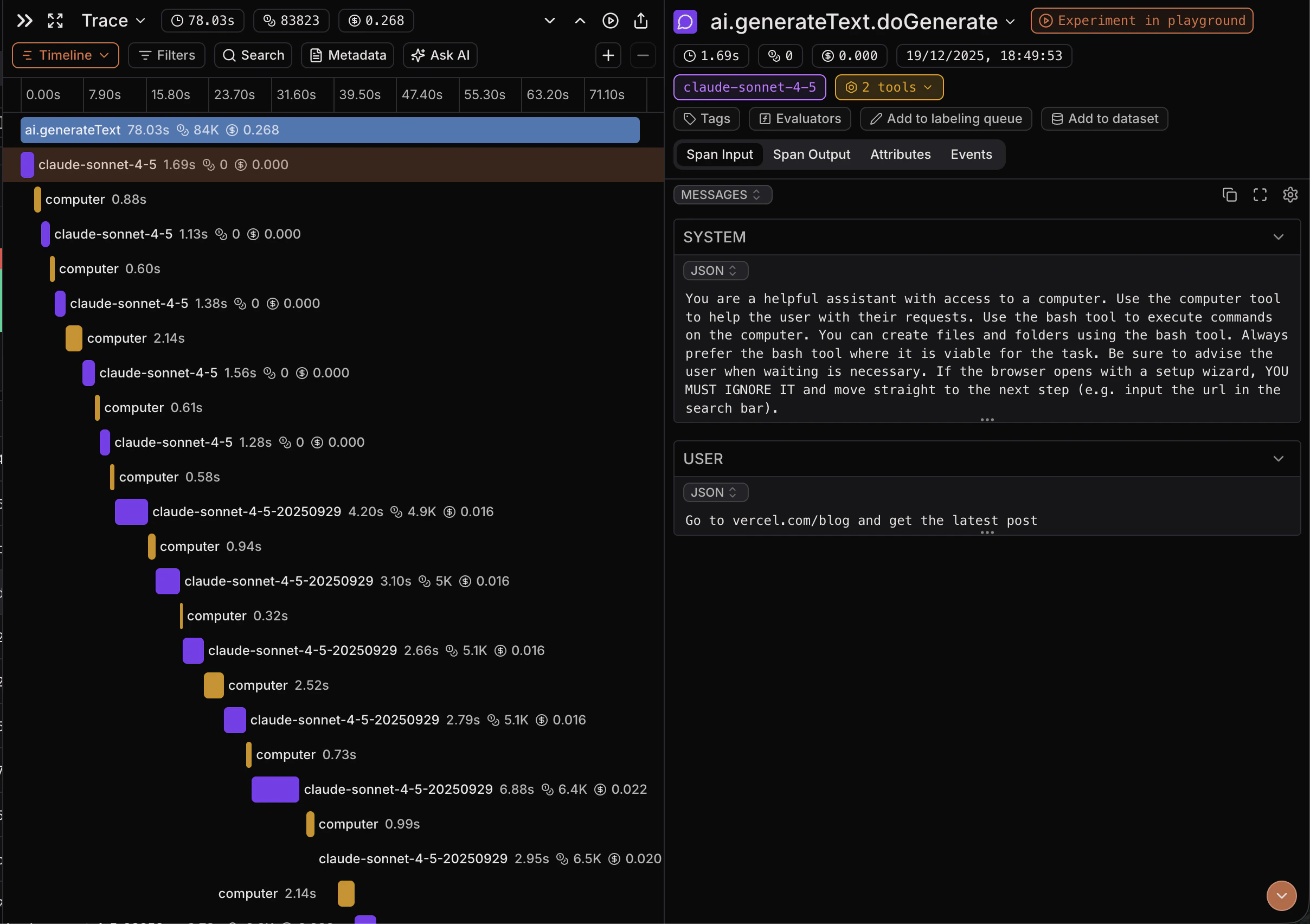Switch to the Span Output tab
The image size is (1310, 924).
coord(811,154)
